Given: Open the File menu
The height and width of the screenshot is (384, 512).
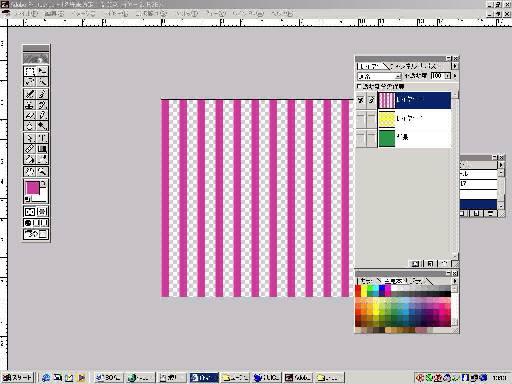Looking at the screenshot, I should 26,14.
